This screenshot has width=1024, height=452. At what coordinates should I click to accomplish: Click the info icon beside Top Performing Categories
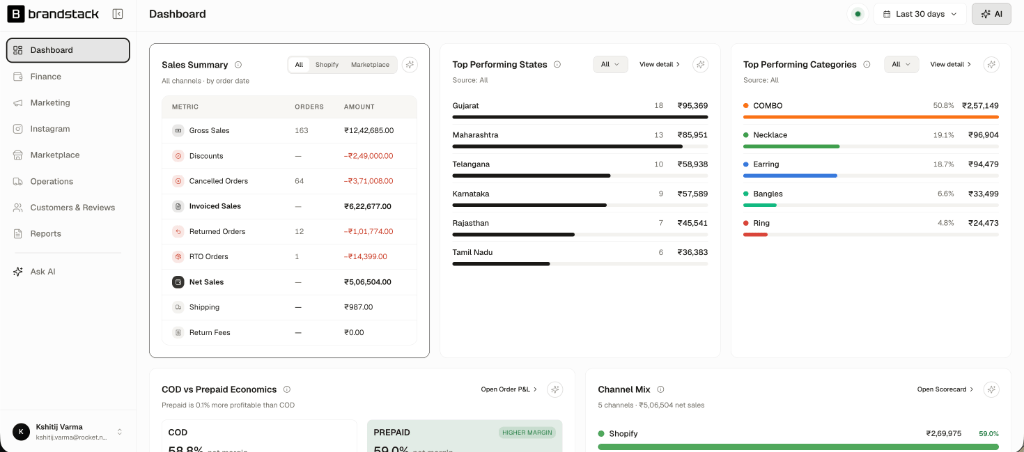(x=867, y=65)
